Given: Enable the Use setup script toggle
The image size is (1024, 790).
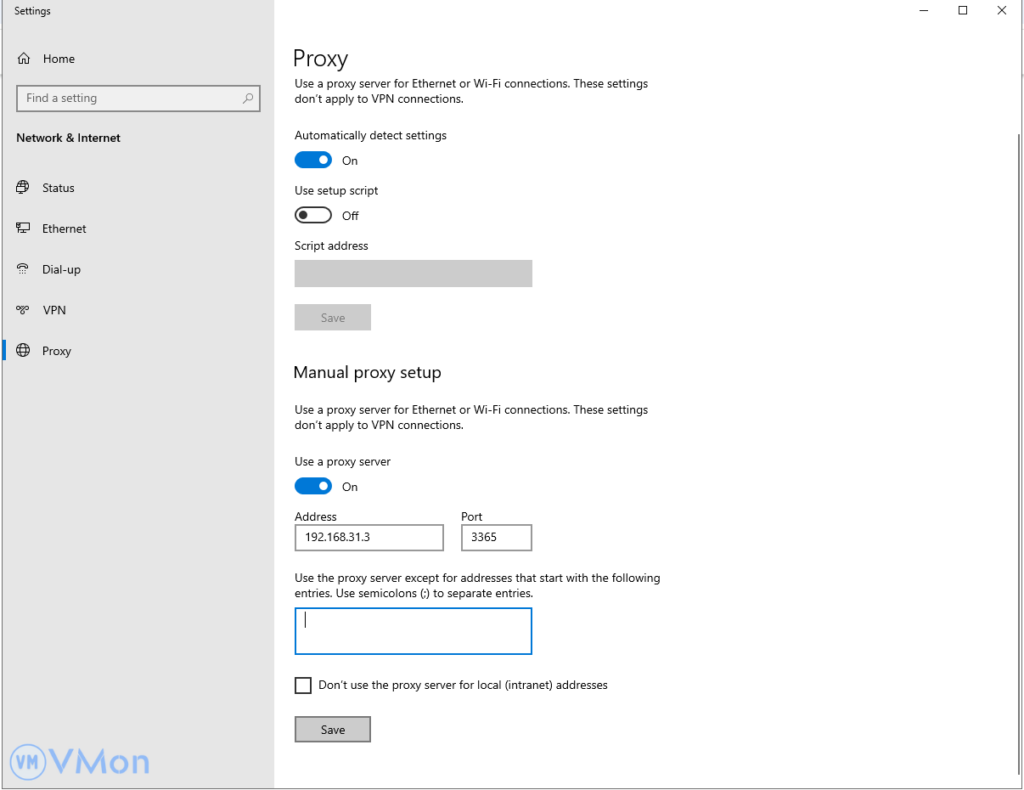Looking at the screenshot, I should coord(313,215).
